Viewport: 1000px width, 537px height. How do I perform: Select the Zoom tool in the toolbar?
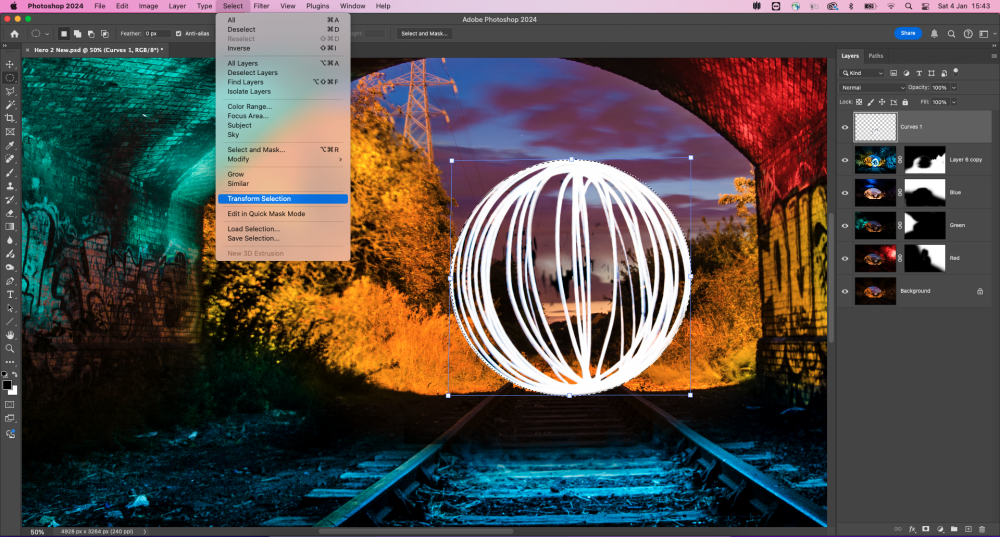click(10, 348)
